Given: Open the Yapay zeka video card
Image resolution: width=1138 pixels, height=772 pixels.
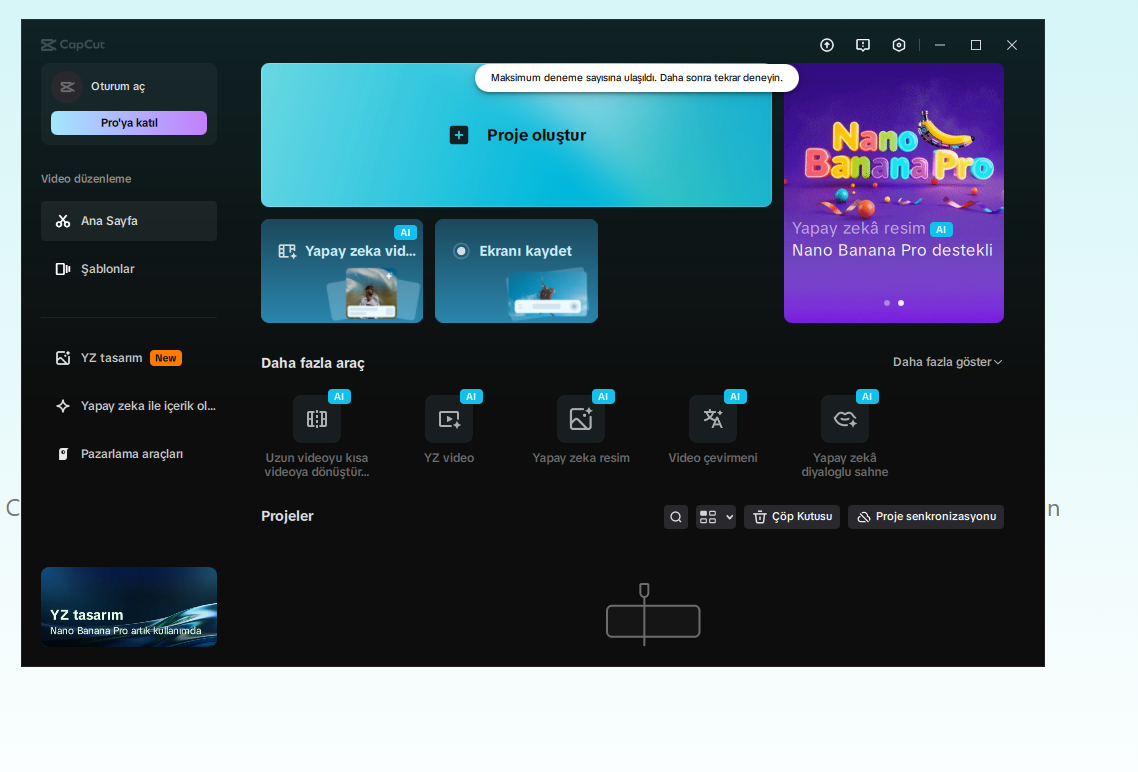Looking at the screenshot, I should coord(342,271).
